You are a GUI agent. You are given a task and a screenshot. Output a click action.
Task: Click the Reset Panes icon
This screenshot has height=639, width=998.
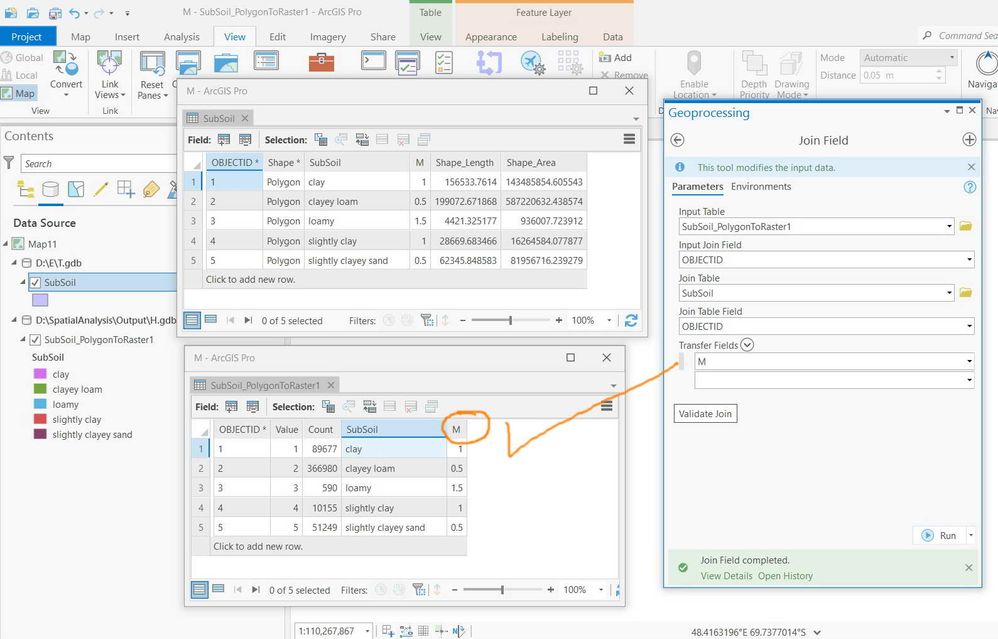(x=152, y=64)
